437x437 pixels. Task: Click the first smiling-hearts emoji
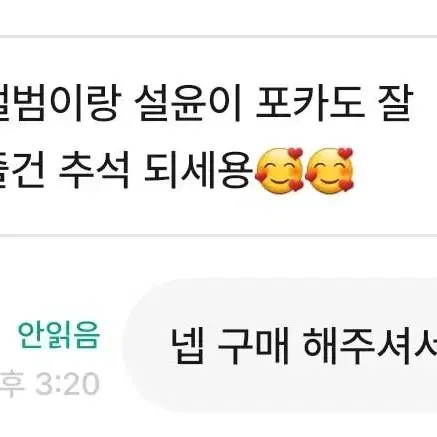click(279, 170)
